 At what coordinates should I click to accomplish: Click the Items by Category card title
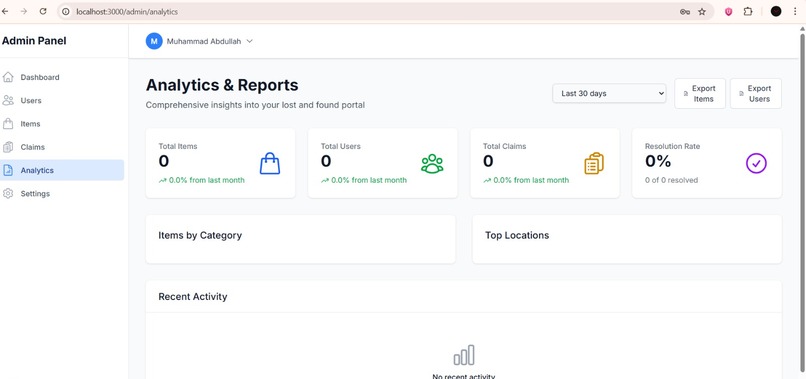200,236
